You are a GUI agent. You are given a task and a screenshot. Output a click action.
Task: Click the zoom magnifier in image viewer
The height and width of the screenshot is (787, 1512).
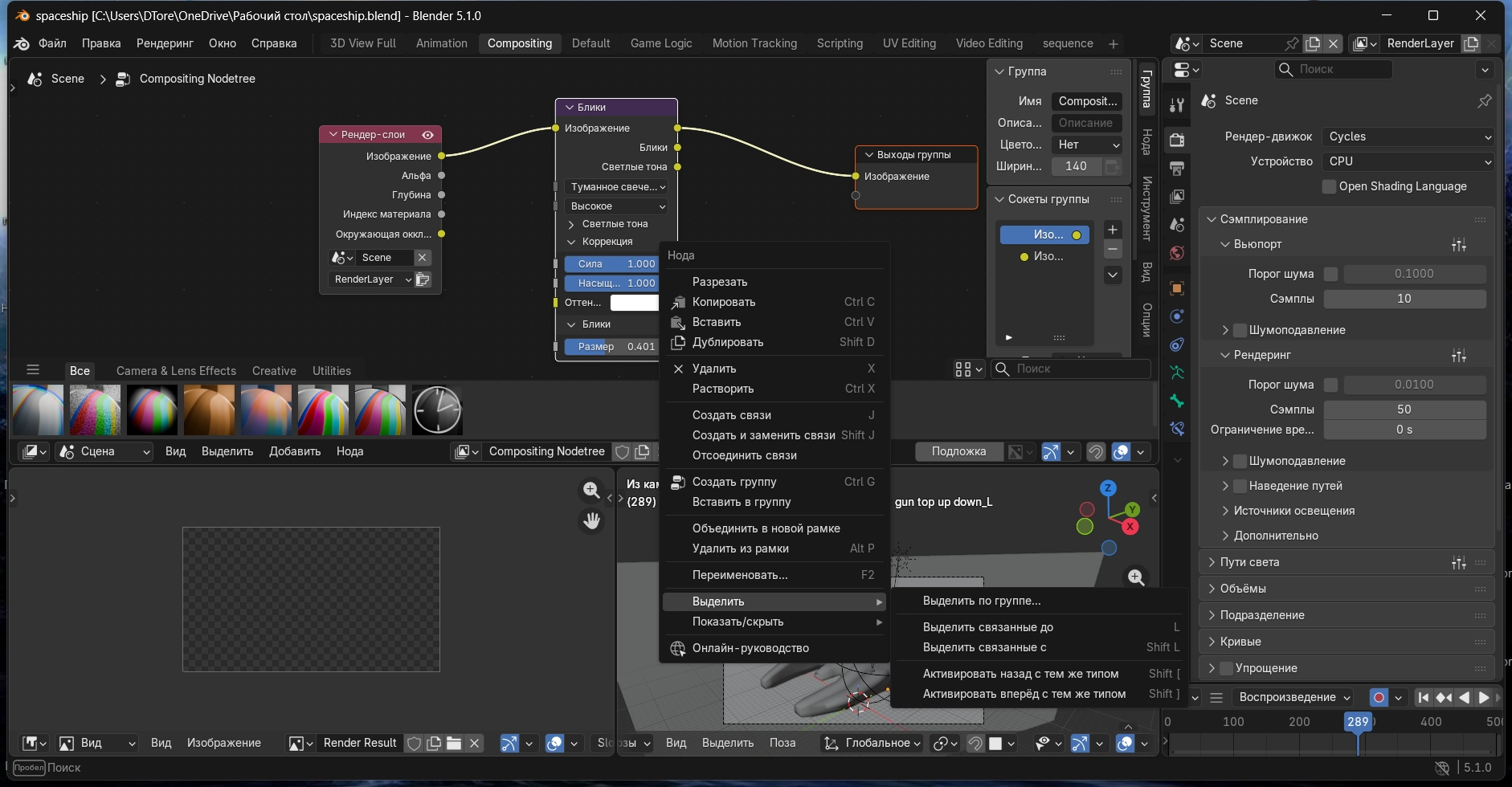592,490
